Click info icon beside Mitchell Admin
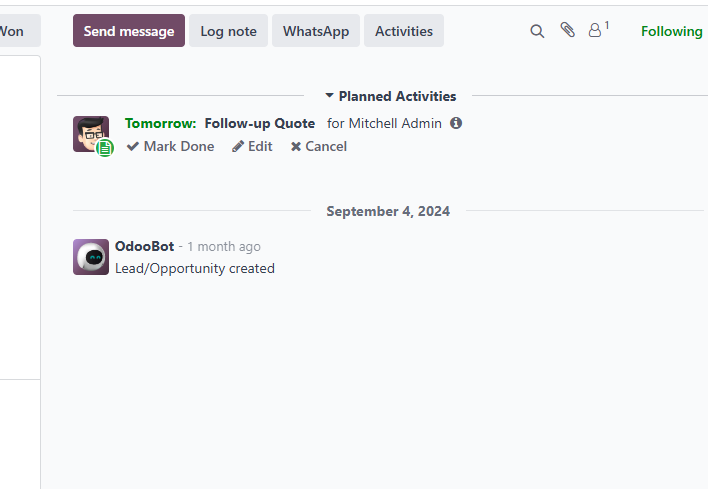 pos(456,123)
